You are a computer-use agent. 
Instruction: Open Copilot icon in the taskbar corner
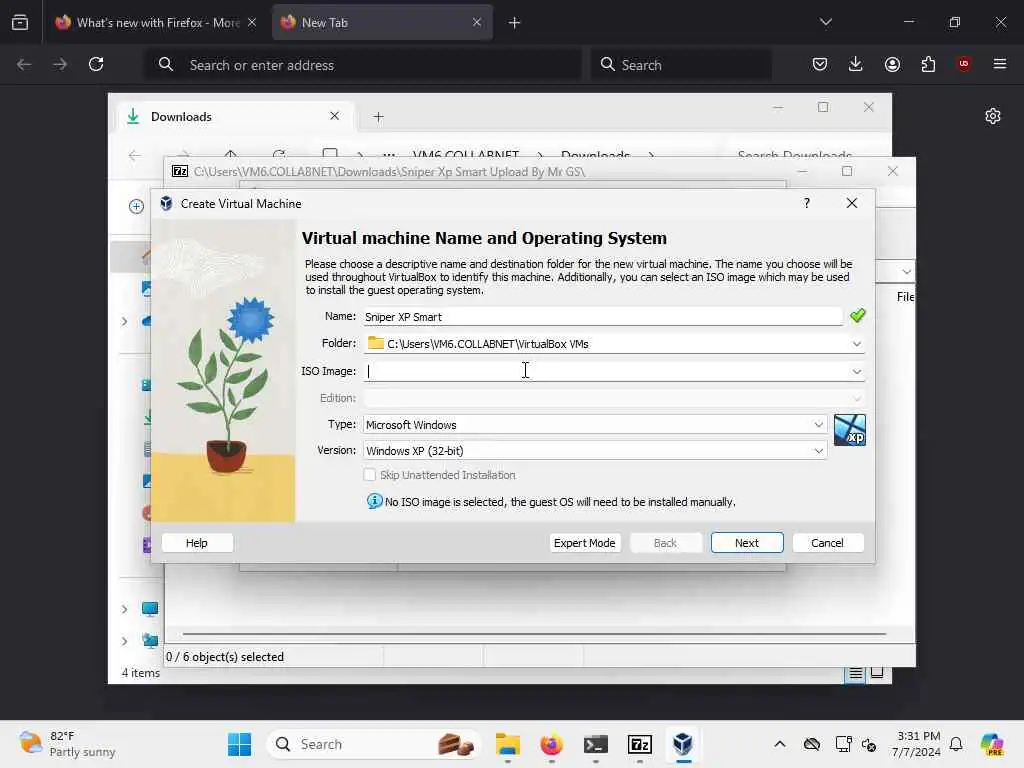[991, 744]
